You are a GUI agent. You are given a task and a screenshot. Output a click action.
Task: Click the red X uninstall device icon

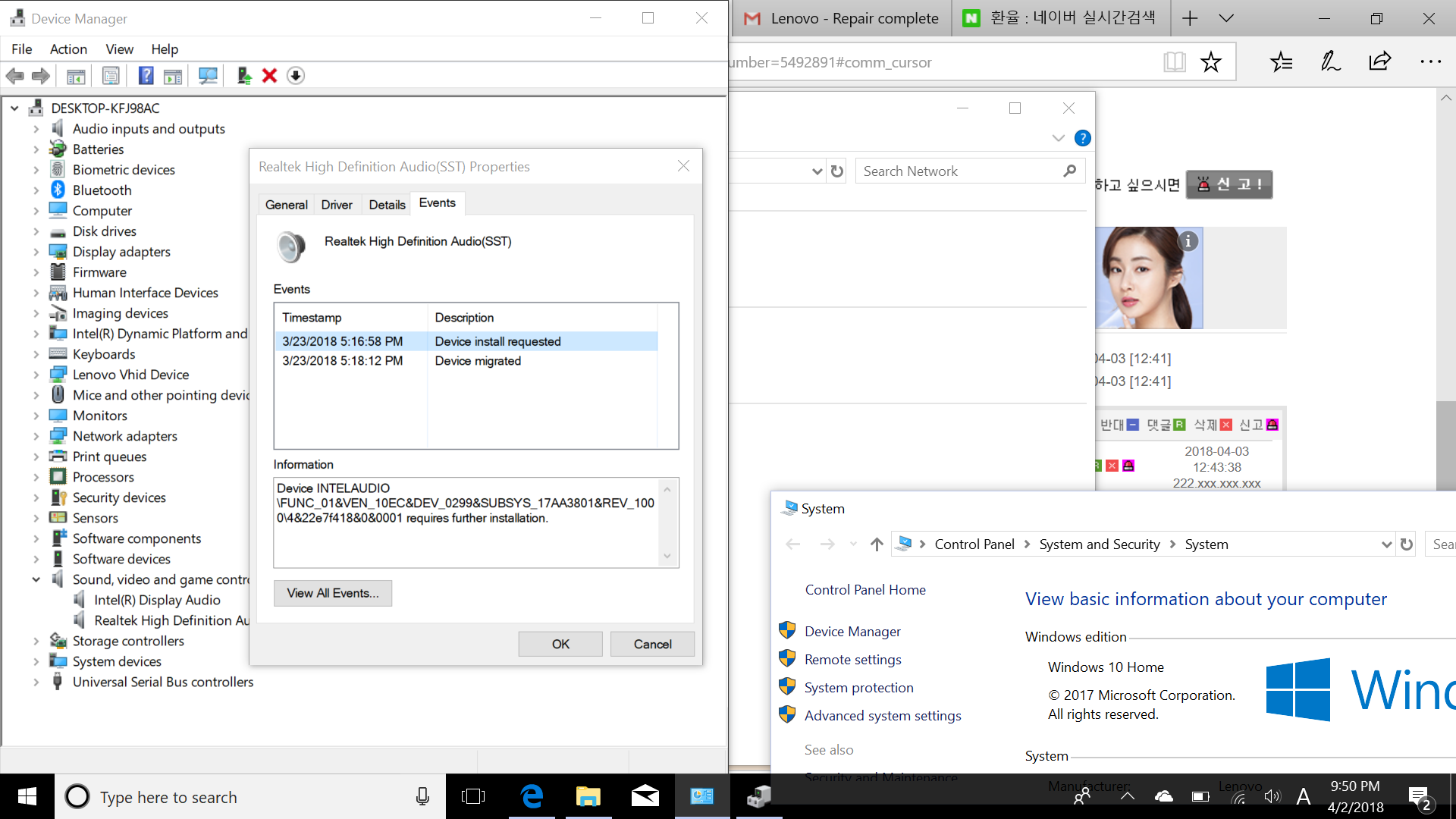coord(269,76)
